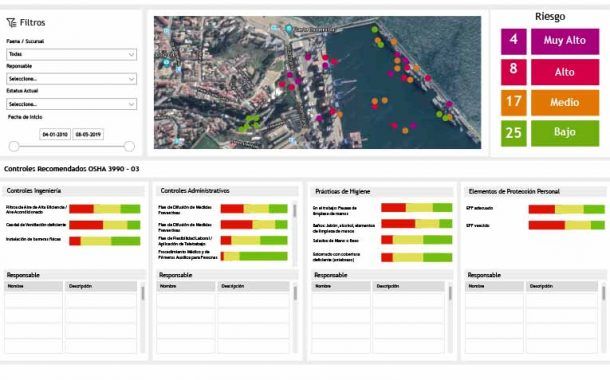Select the purple tile showing 4
Image resolution: width=610 pixels, height=380 pixels.
coord(514,41)
